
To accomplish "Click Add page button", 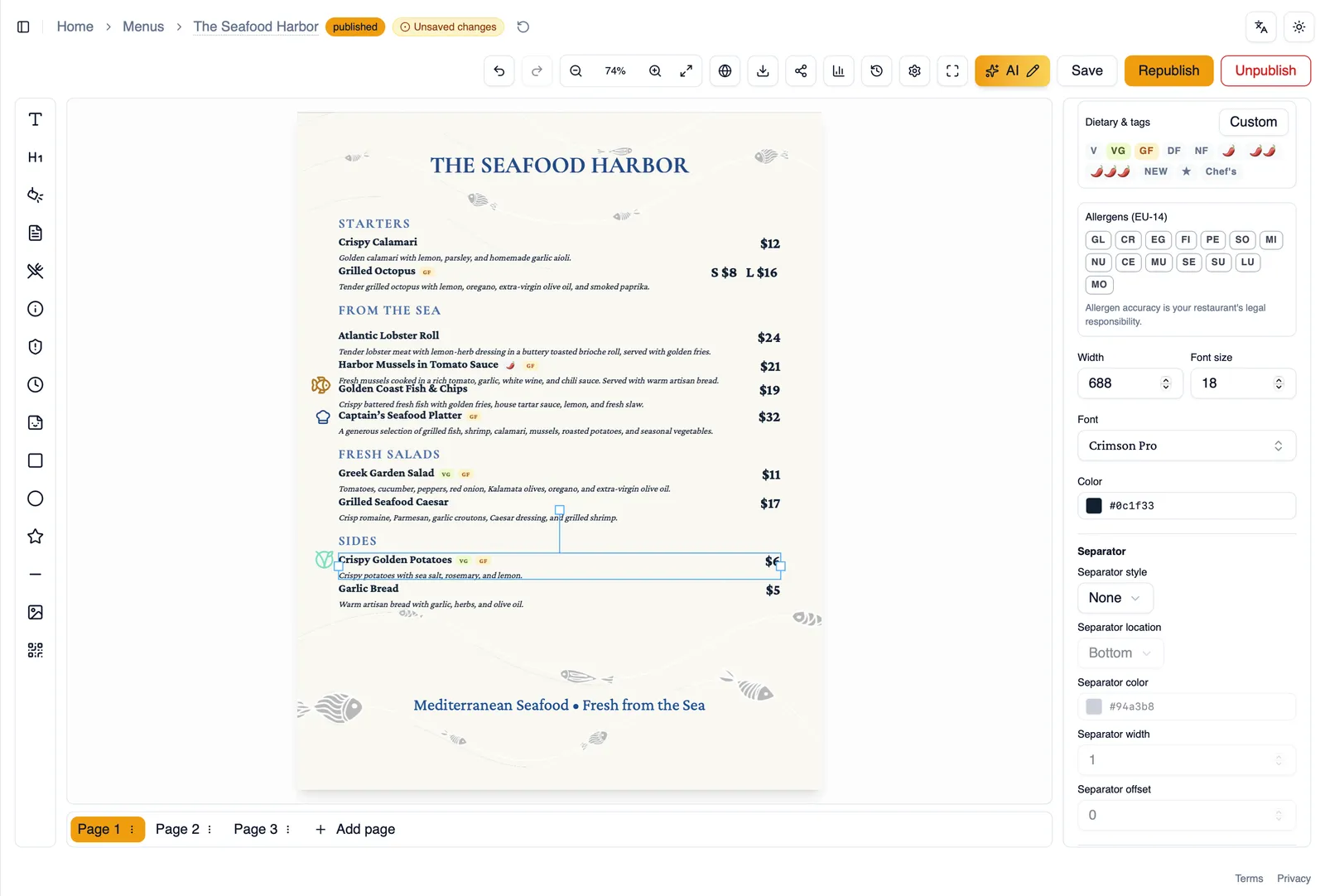I will coord(355,829).
